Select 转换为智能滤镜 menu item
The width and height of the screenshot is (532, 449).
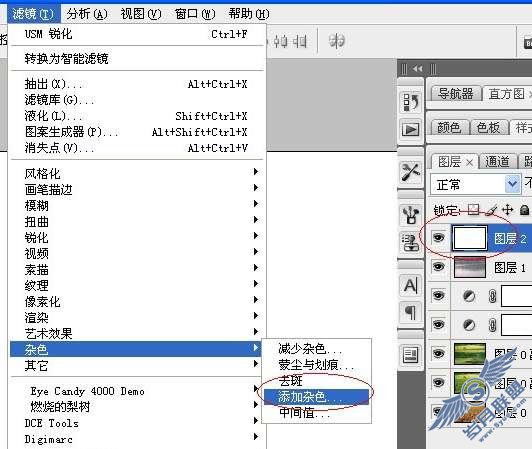[x=136, y=58]
